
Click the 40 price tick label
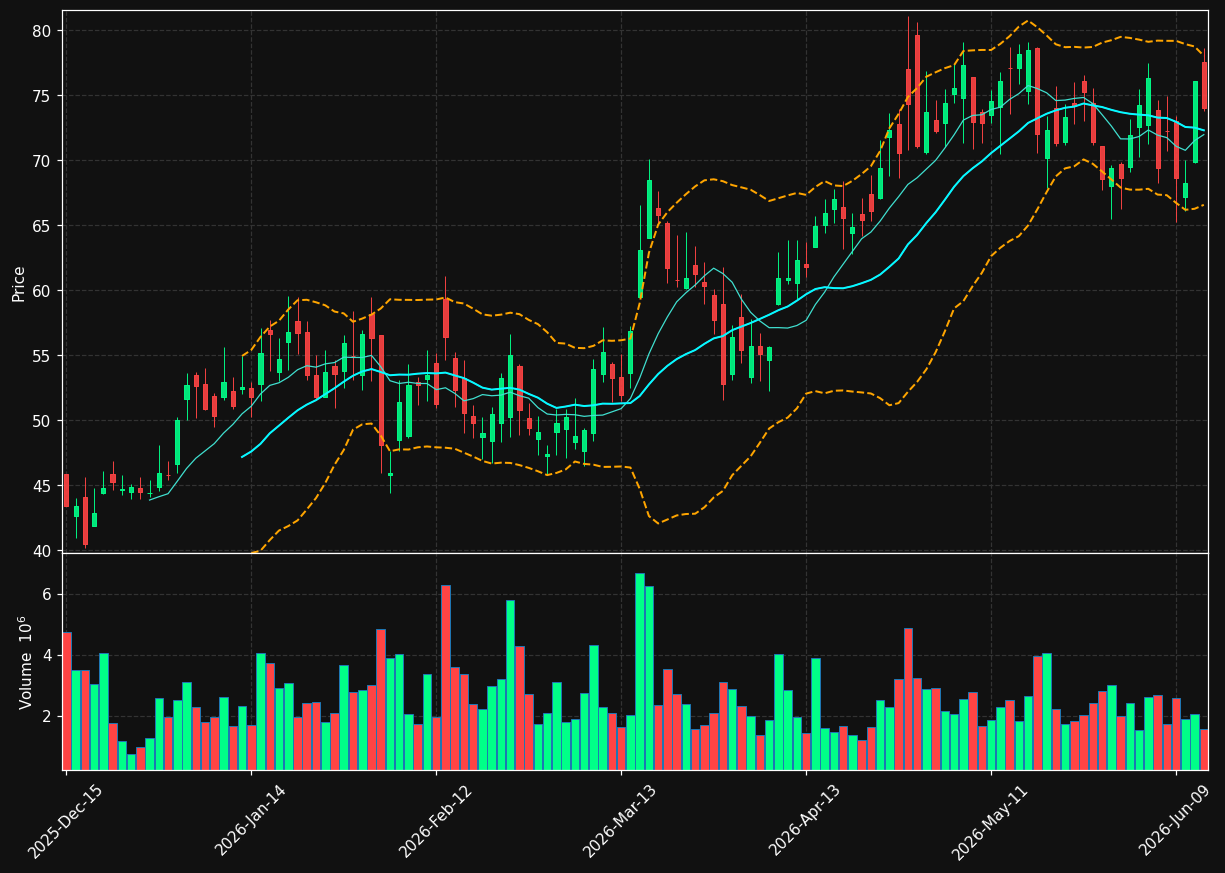pyautogui.click(x=42, y=551)
